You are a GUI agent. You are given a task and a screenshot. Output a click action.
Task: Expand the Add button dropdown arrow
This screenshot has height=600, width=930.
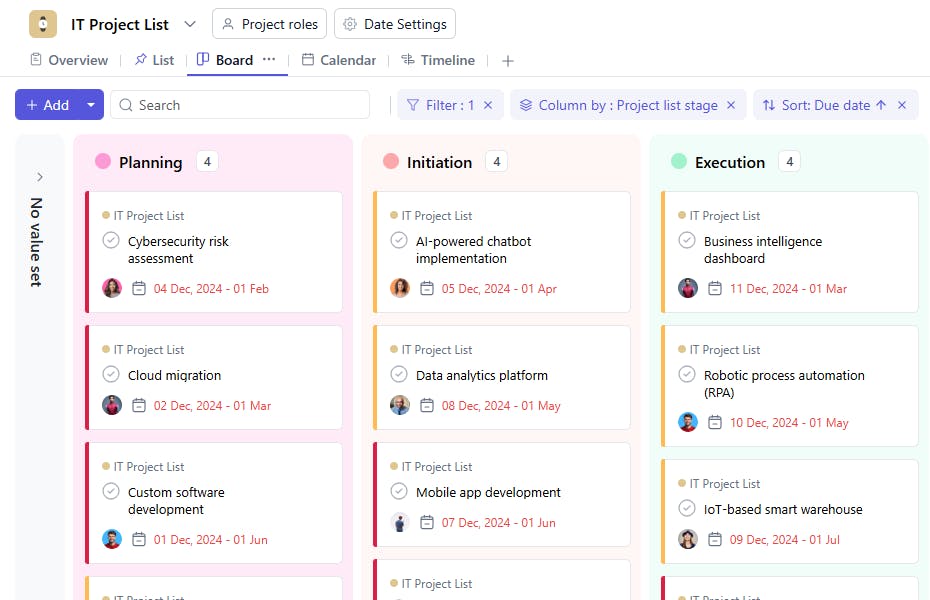pos(91,105)
